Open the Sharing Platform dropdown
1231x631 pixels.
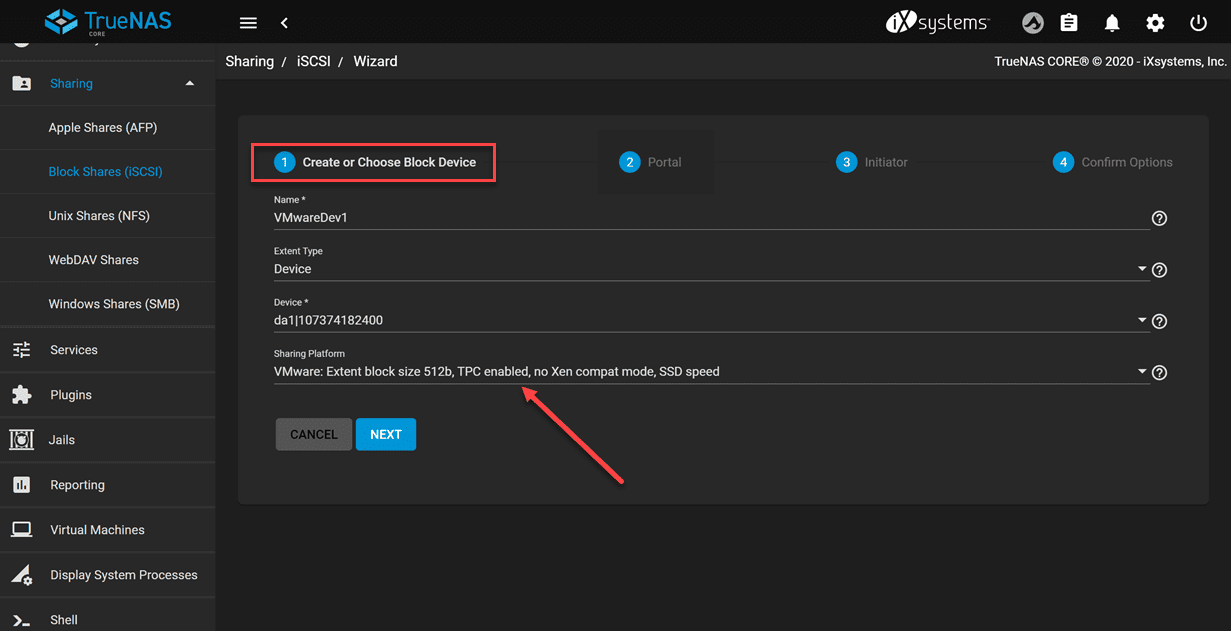click(710, 372)
